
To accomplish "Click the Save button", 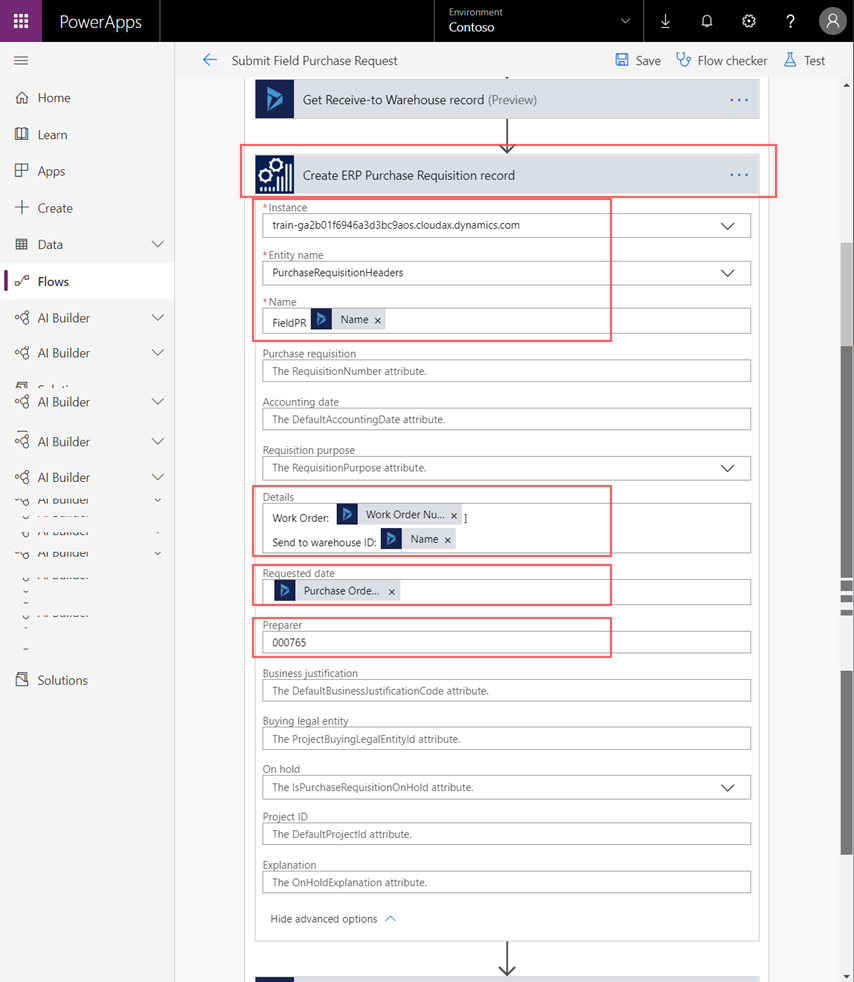I will click(638, 60).
